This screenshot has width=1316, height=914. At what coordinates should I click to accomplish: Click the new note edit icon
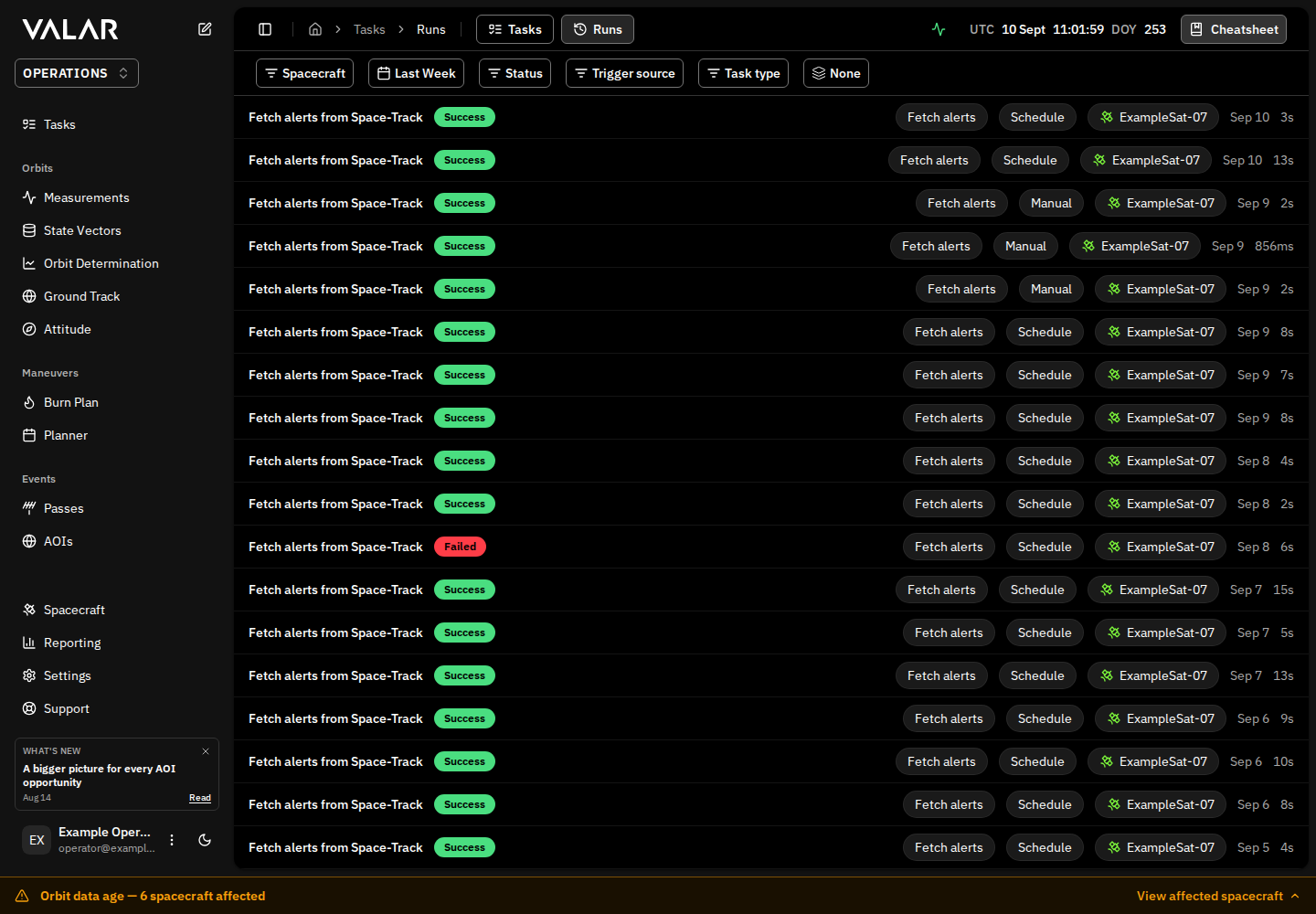click(x=205, y=29)
